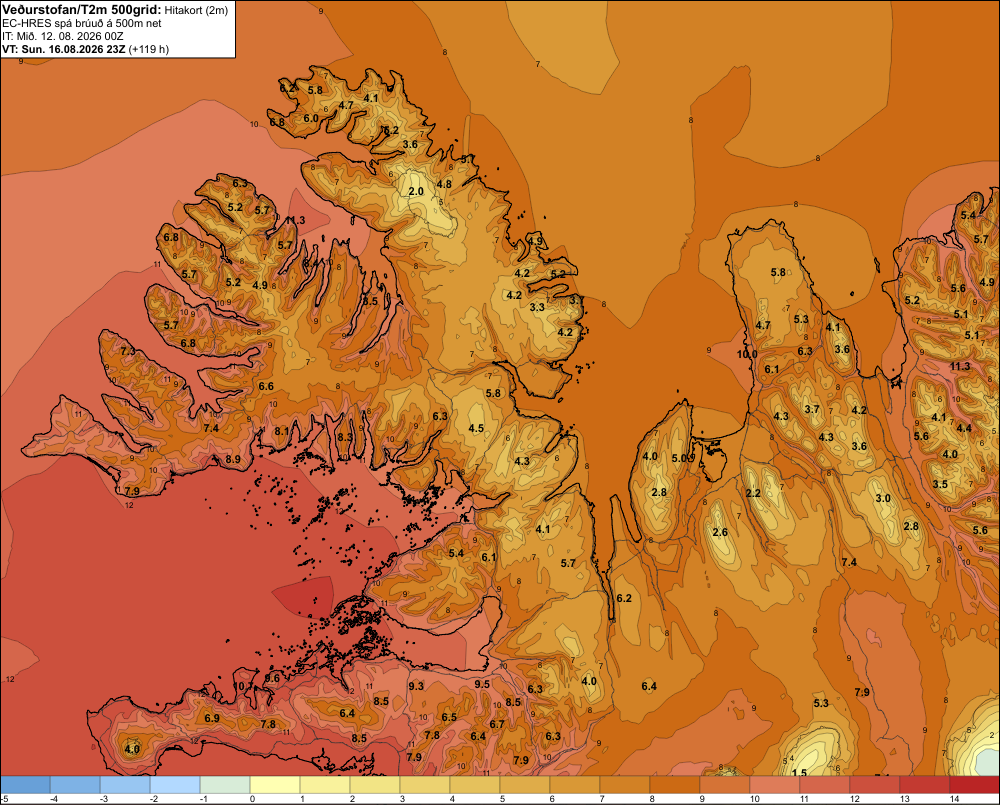Select the blue legend swatch between -5 and -4

click(x=26, y=785)
